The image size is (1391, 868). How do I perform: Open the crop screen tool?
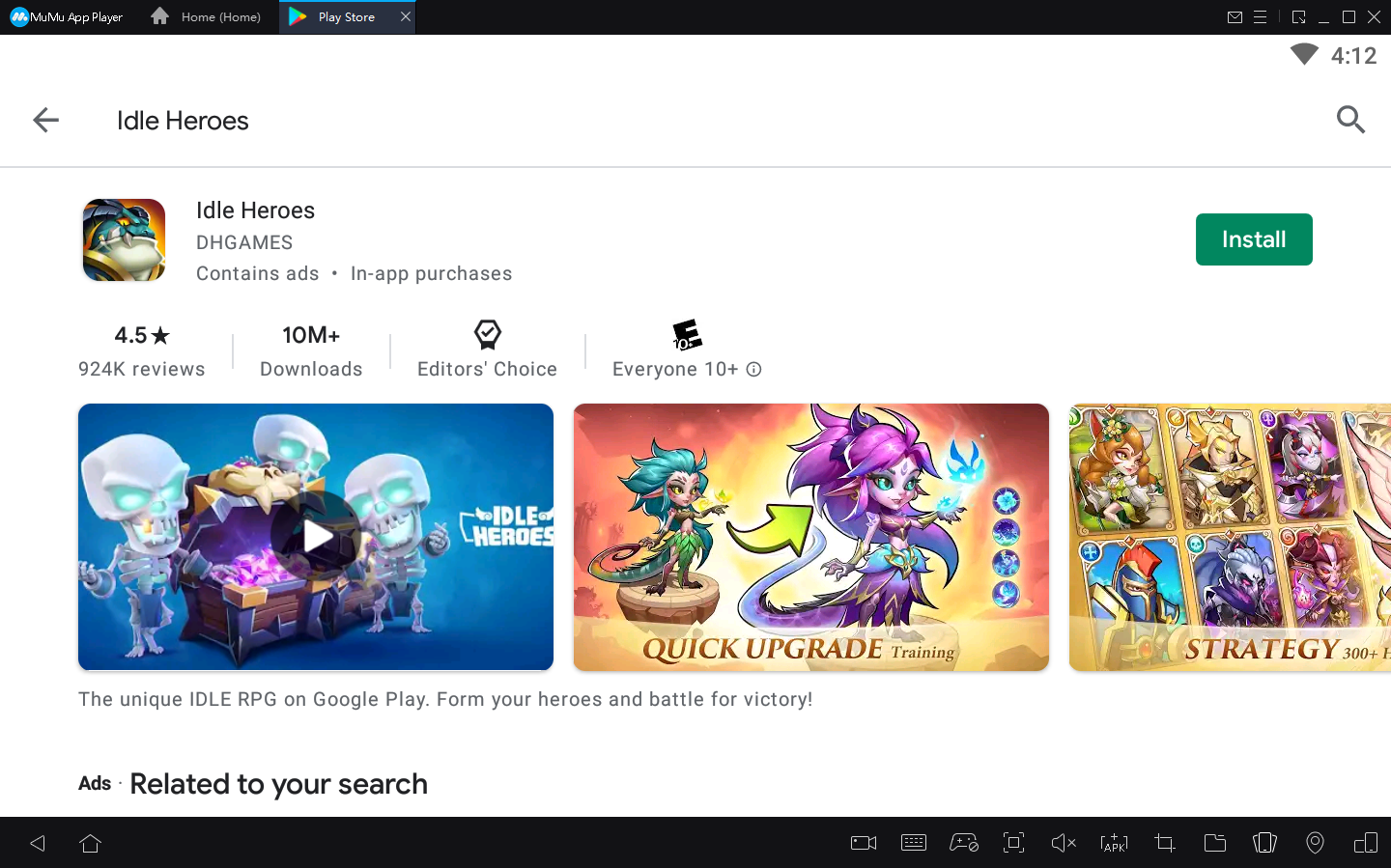1165,843
